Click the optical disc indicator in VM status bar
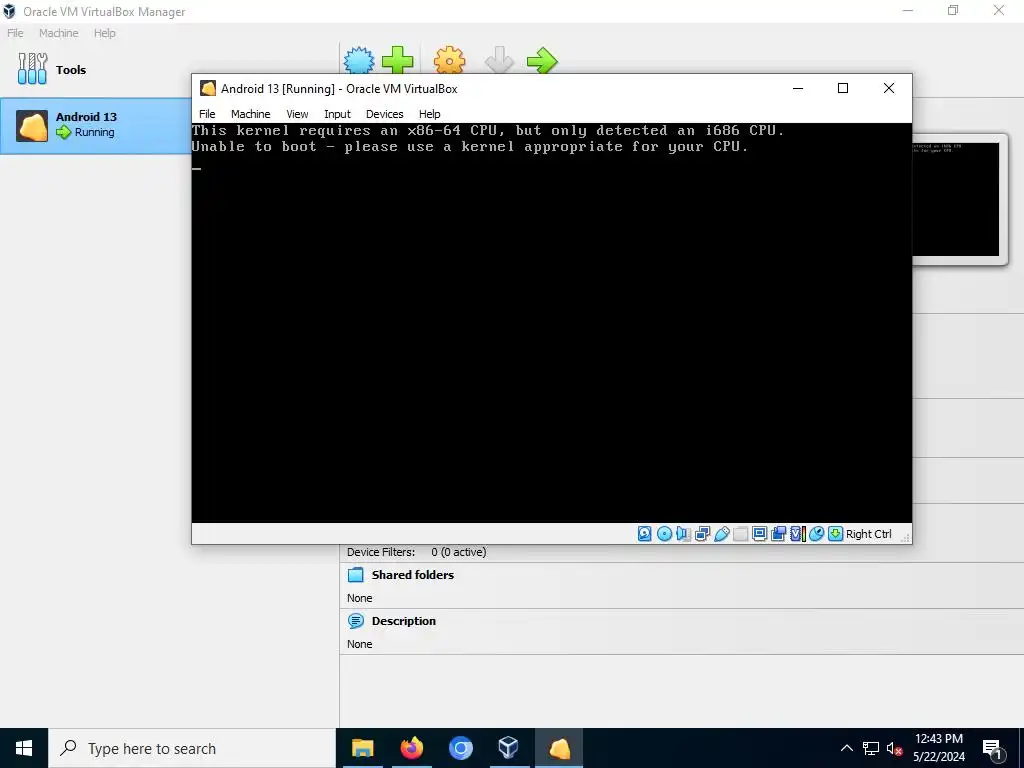1024x768 pixels. click(x=664, y=534)
